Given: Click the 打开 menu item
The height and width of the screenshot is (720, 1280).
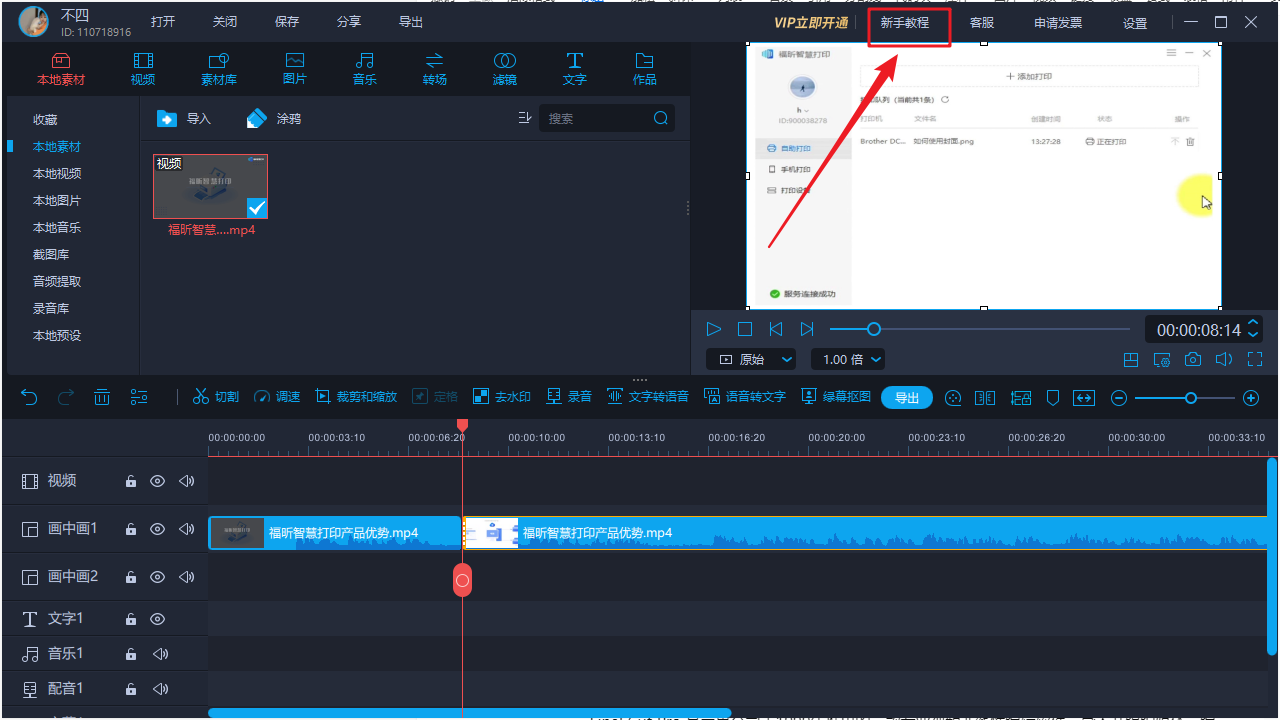Looking at the screenshot, I should 163,22.
